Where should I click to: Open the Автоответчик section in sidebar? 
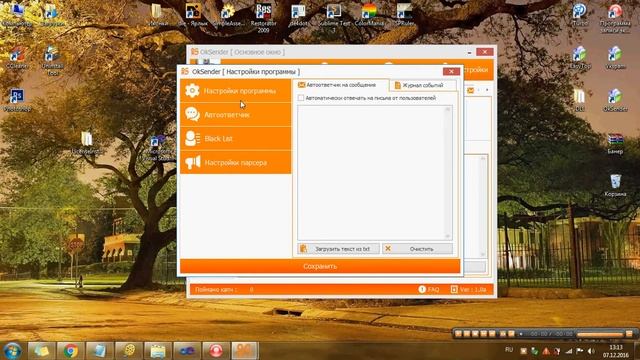(236, 115)
